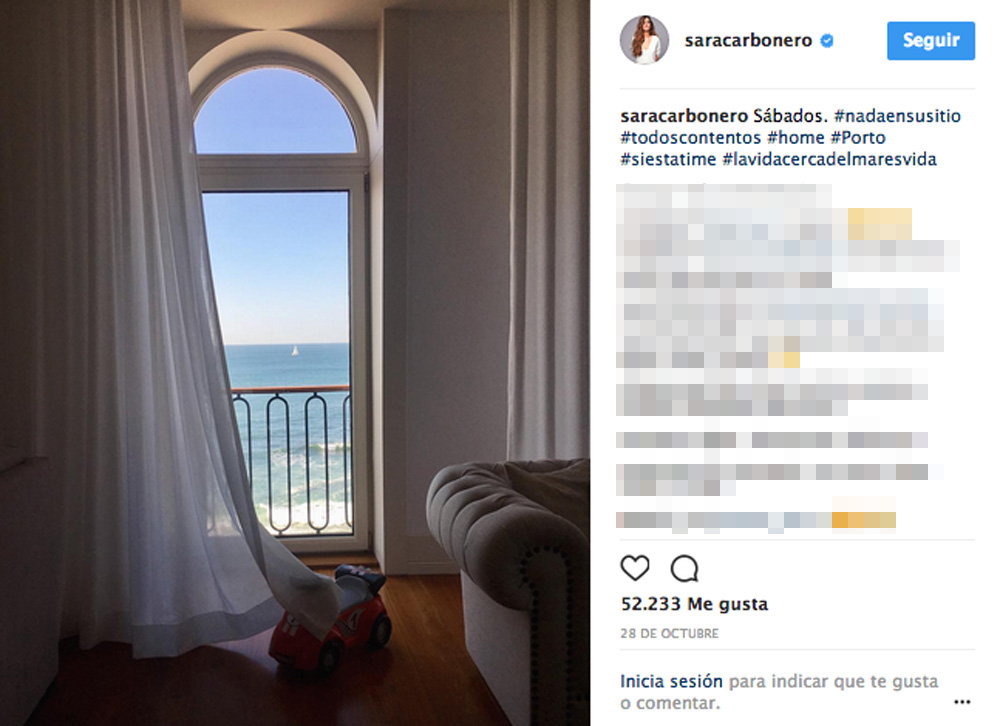
Task: Click the window photo of the sea
Action: pyautogui.click(x=295, y=363)
